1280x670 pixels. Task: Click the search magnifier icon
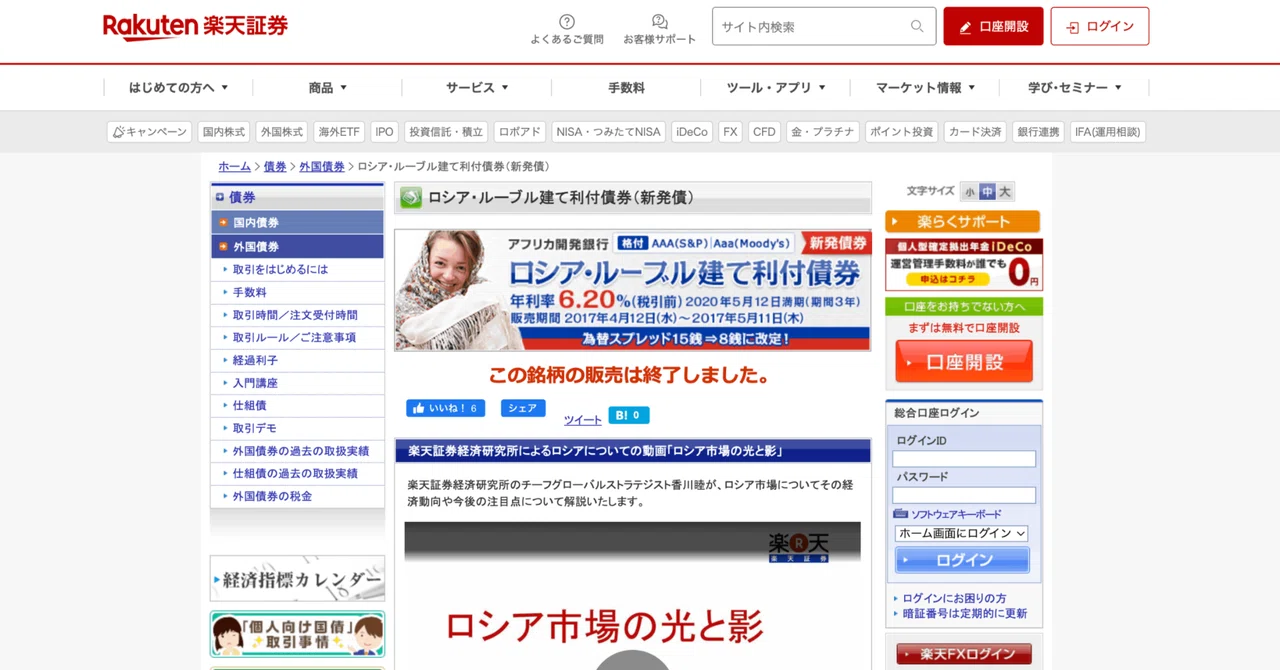[917, 27]
